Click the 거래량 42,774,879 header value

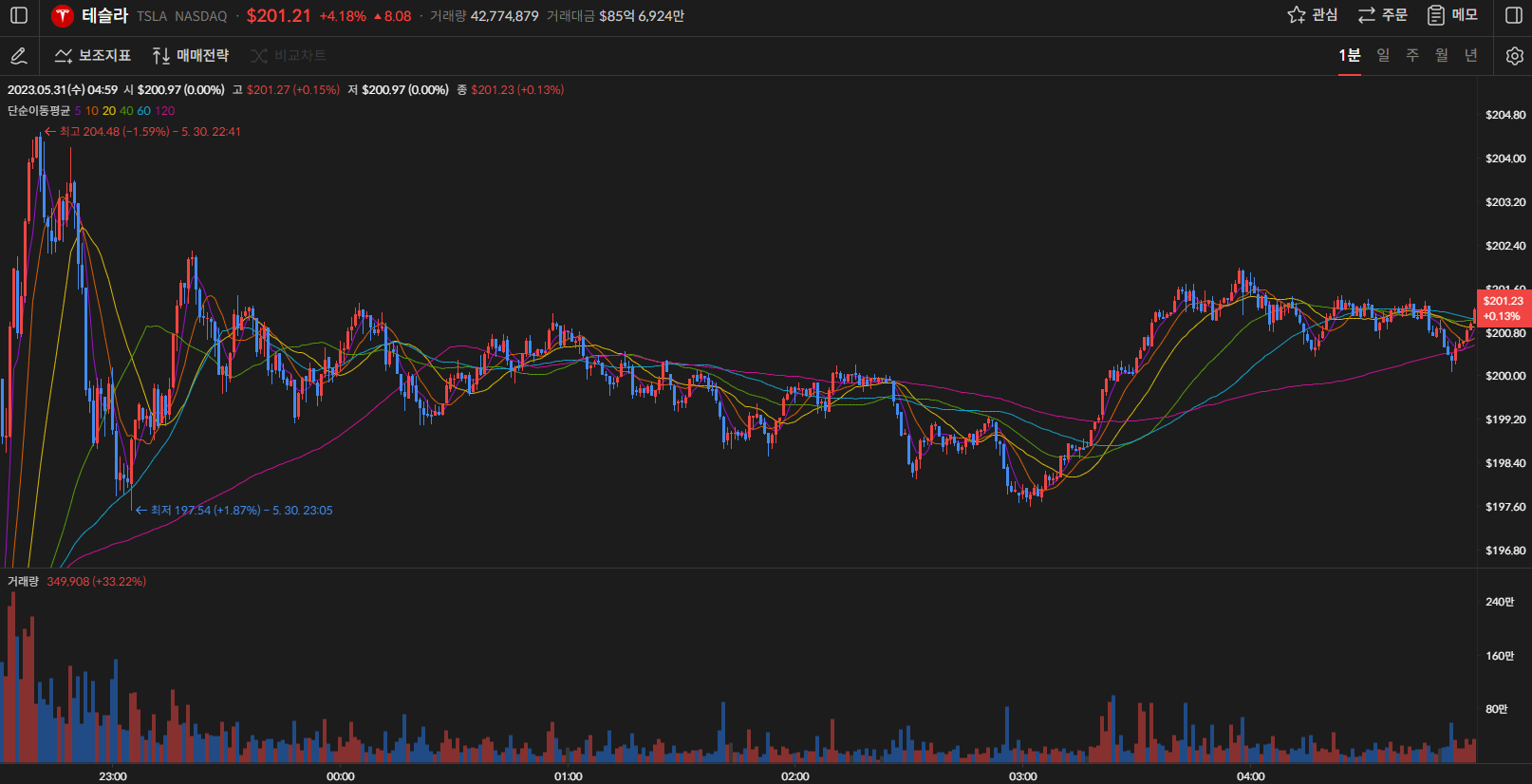484,16
